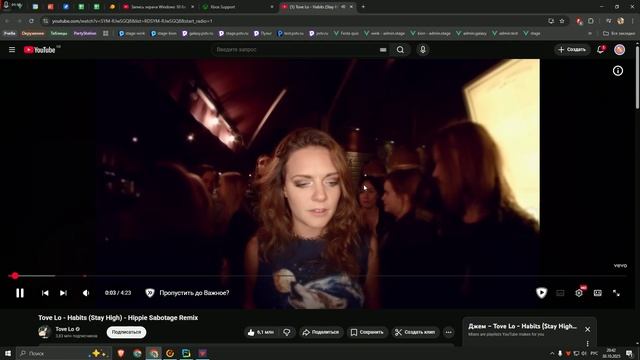The height and width of the screenshot is (360, 640).
Task: Click the shield icon beside the skip prompt
Action: click(x=150, y=293)
